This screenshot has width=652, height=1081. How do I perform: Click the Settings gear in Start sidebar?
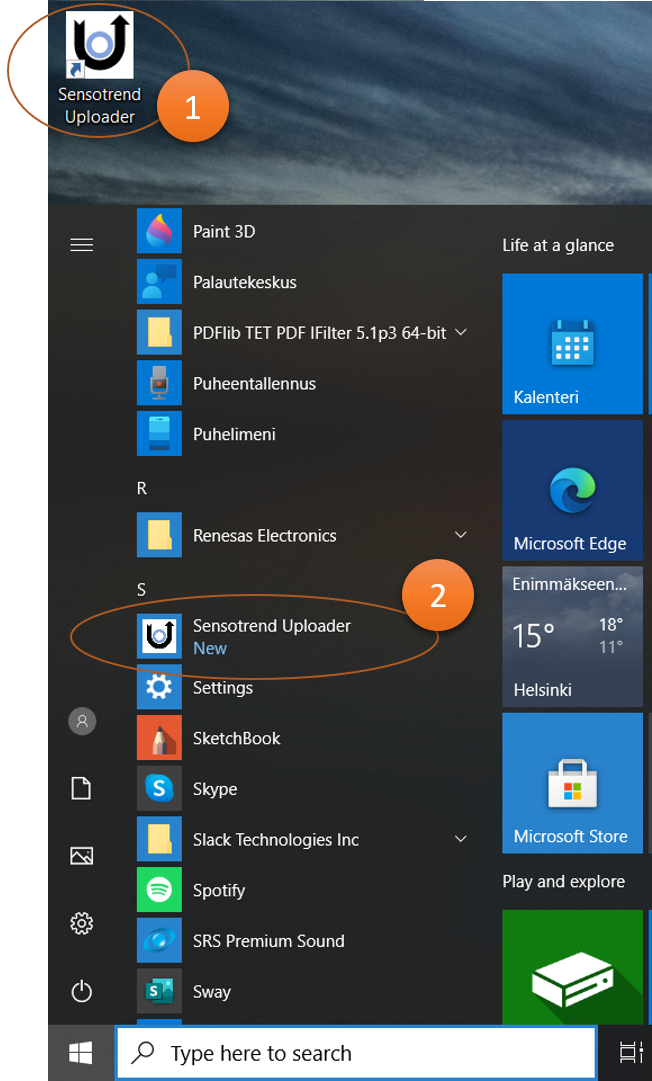81,923
